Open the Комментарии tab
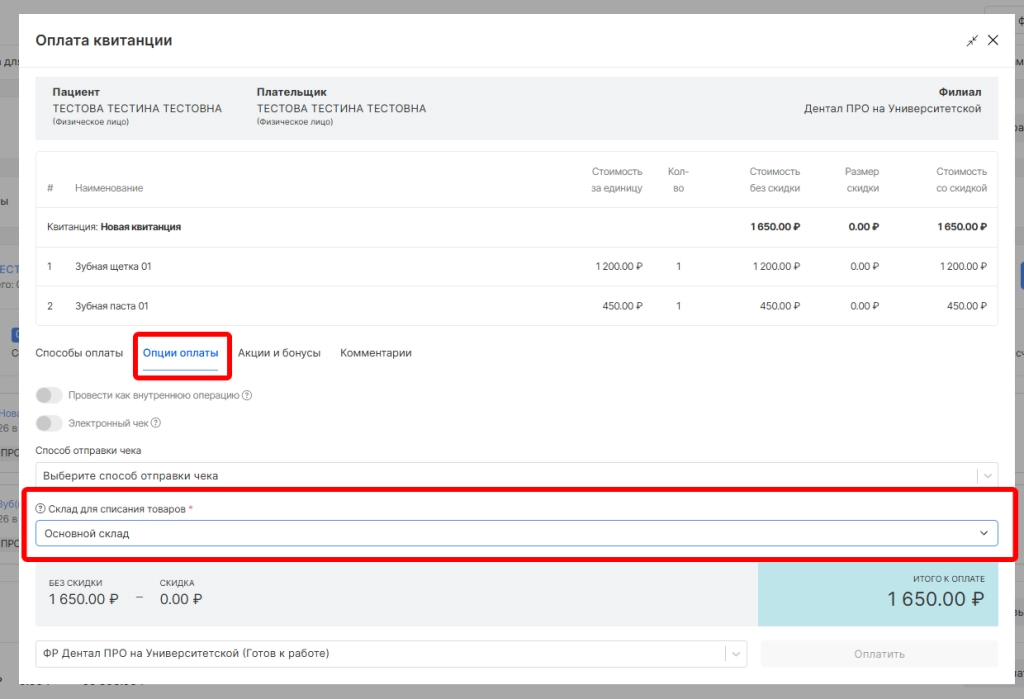The image size is (1024, 699). pyautogui.click(x=375, y=353)
